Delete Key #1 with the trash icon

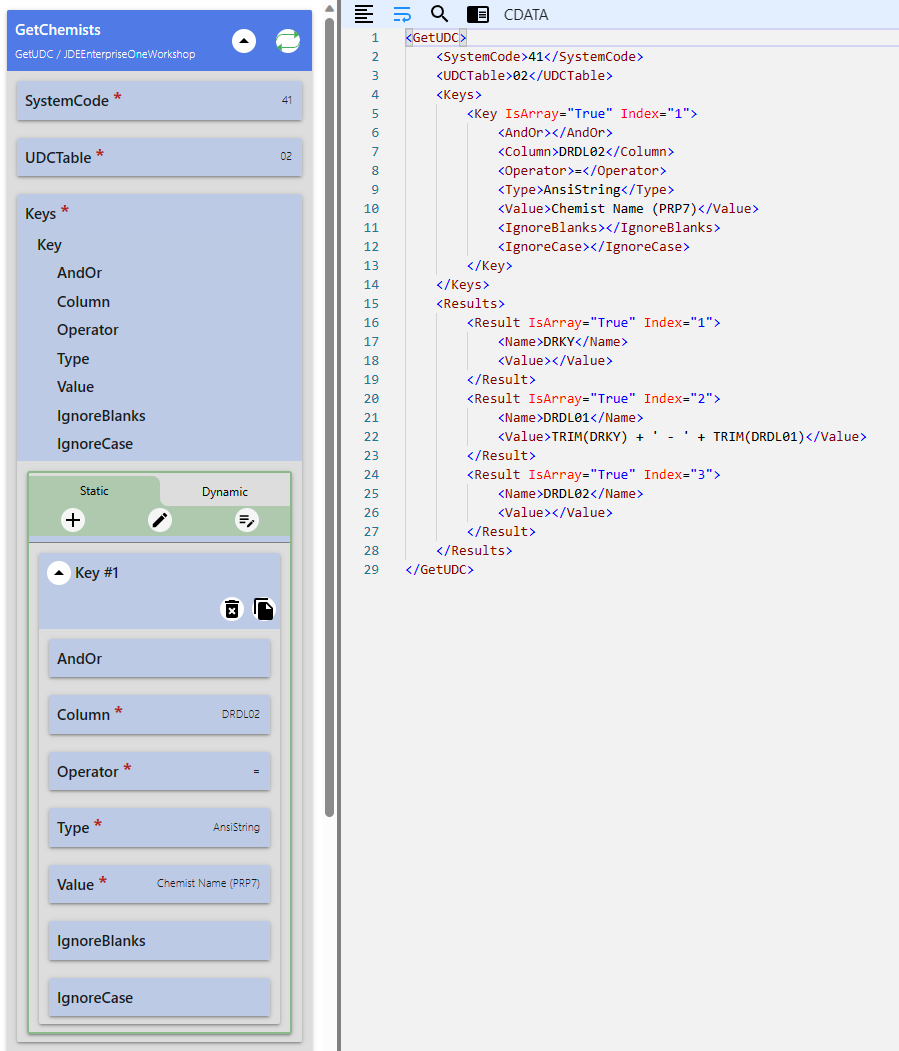coord(232,609)
